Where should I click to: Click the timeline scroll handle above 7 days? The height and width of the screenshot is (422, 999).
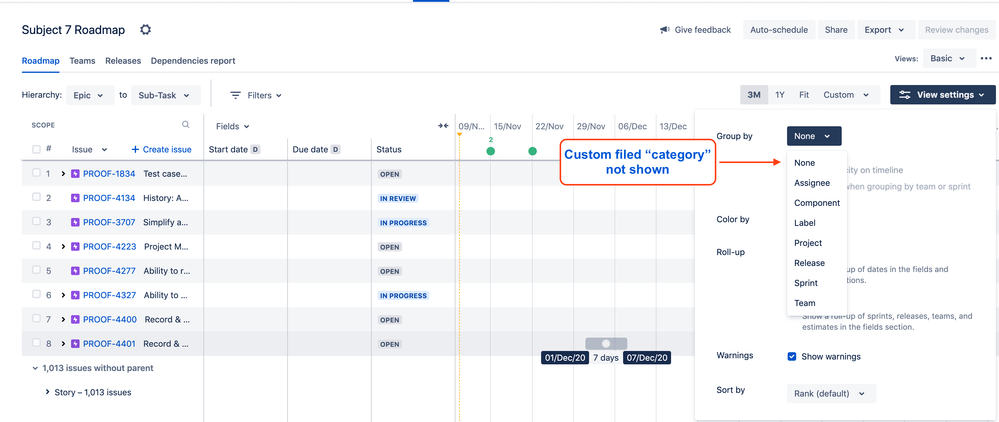click(x=606, y=344)
